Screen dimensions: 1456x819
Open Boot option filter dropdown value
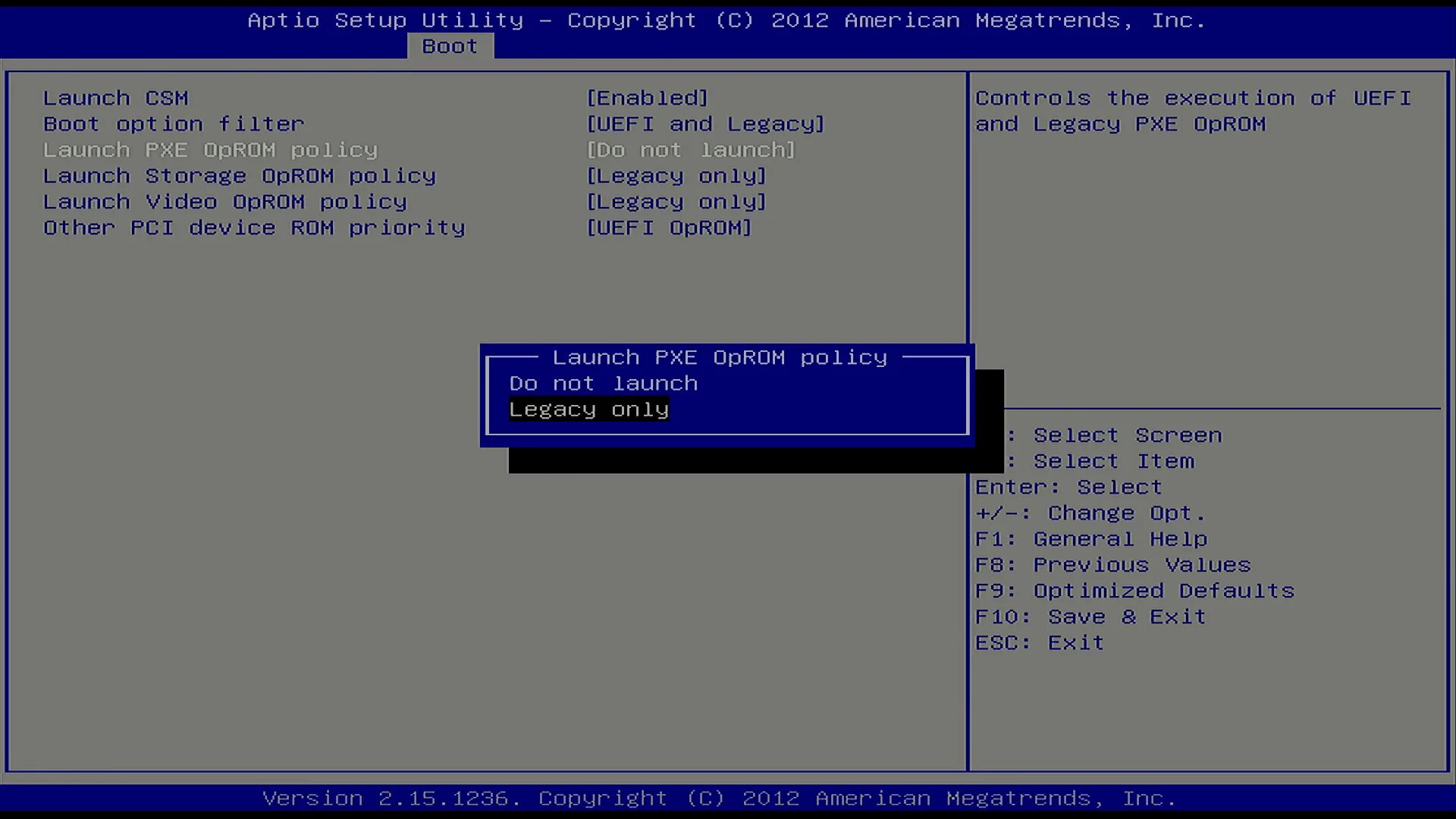704,124
